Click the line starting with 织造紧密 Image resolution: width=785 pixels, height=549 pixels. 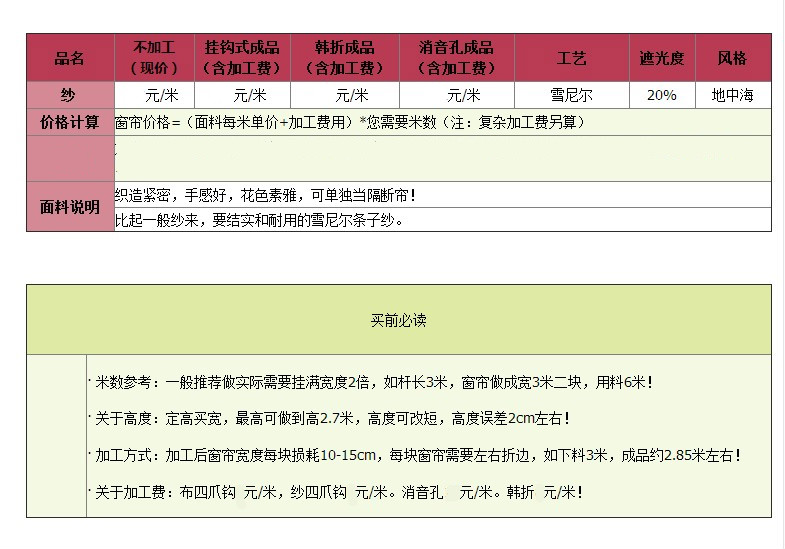coord(265,195)
